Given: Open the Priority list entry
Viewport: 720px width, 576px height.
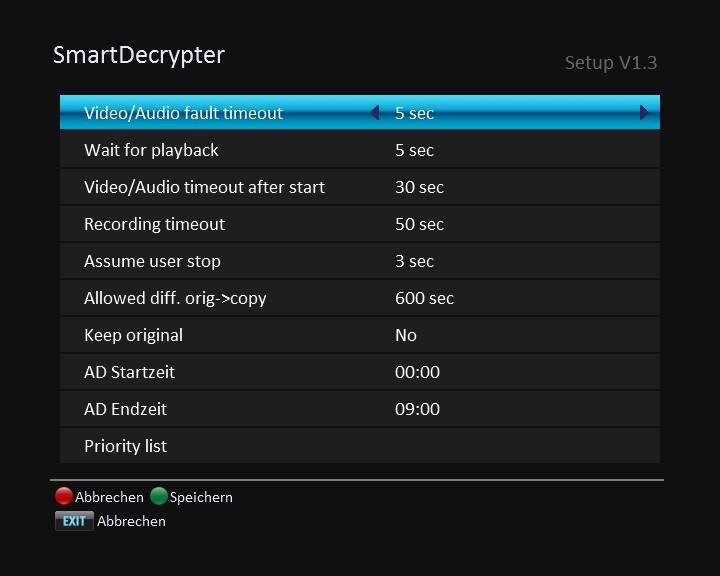Looking at the screenshot, I should coord(125,446).
